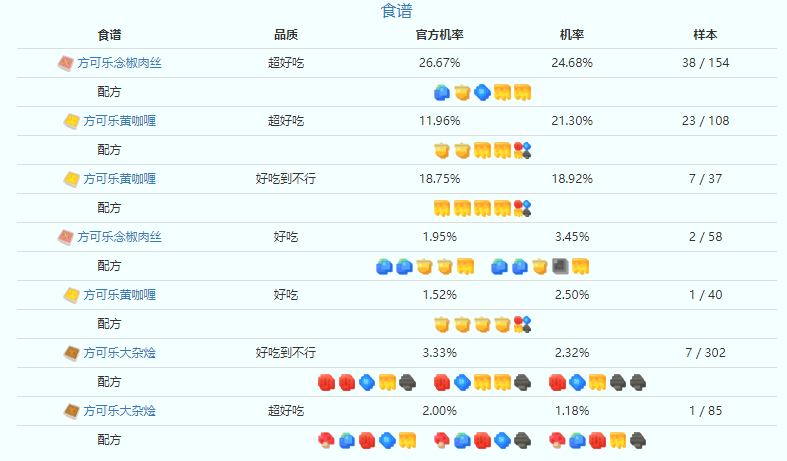Click mixed red-blue-black ingredient icon in the 11.96% recipe
Screen dimensions: 787x461
pos(522,151)
